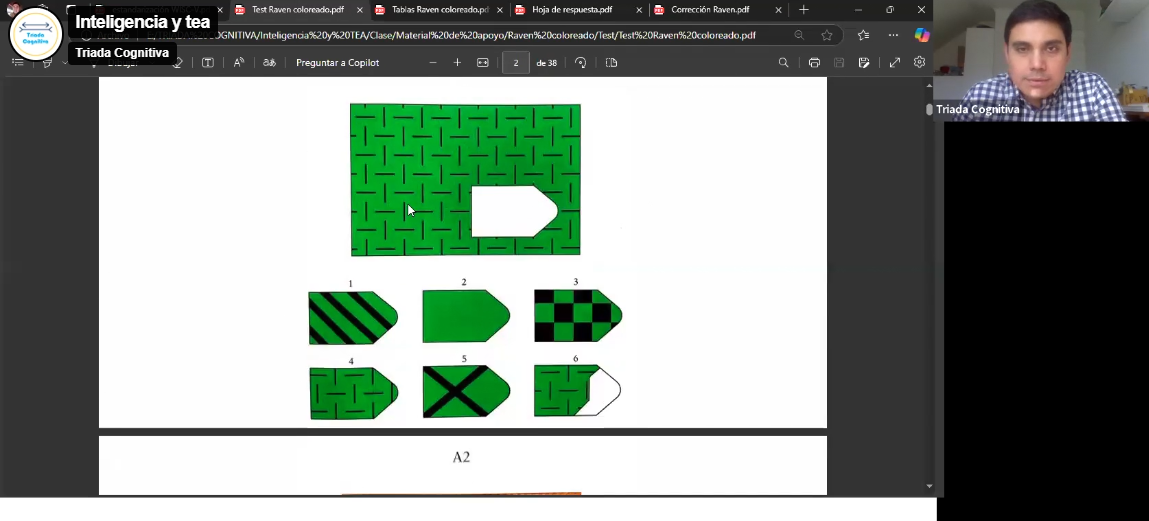
Task: Open the browser favorites list
Action: pos(863,35)
